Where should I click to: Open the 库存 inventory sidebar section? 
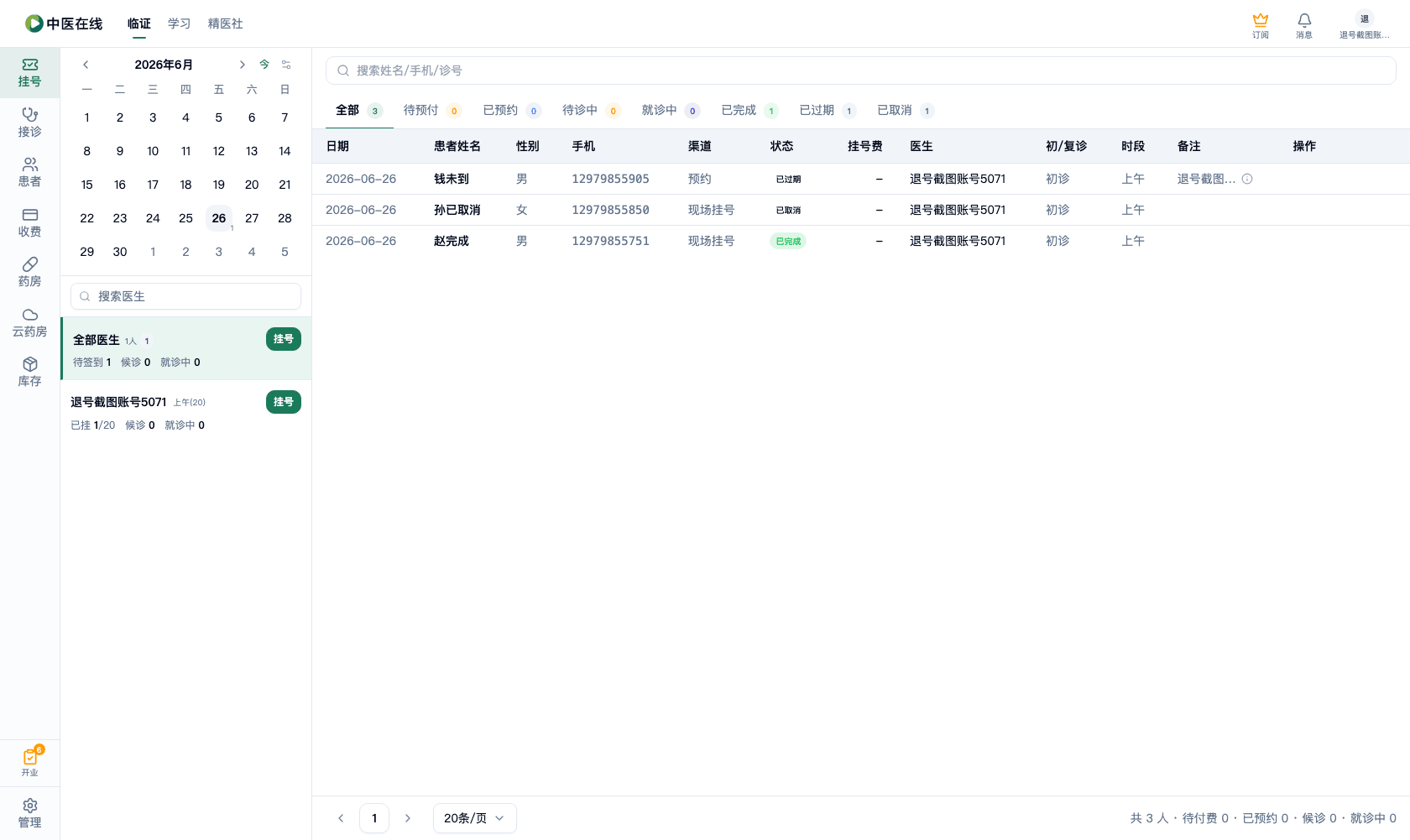(29, 372)
